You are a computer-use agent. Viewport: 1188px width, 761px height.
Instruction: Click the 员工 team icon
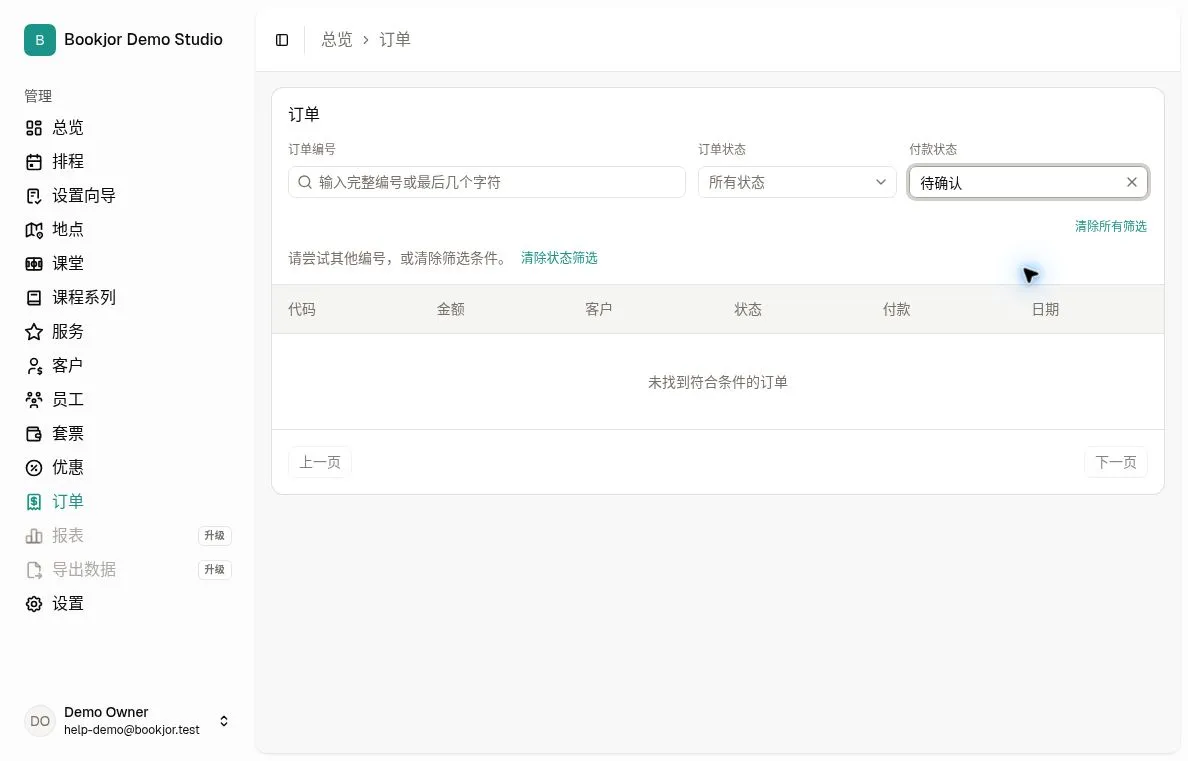[34, 399]
